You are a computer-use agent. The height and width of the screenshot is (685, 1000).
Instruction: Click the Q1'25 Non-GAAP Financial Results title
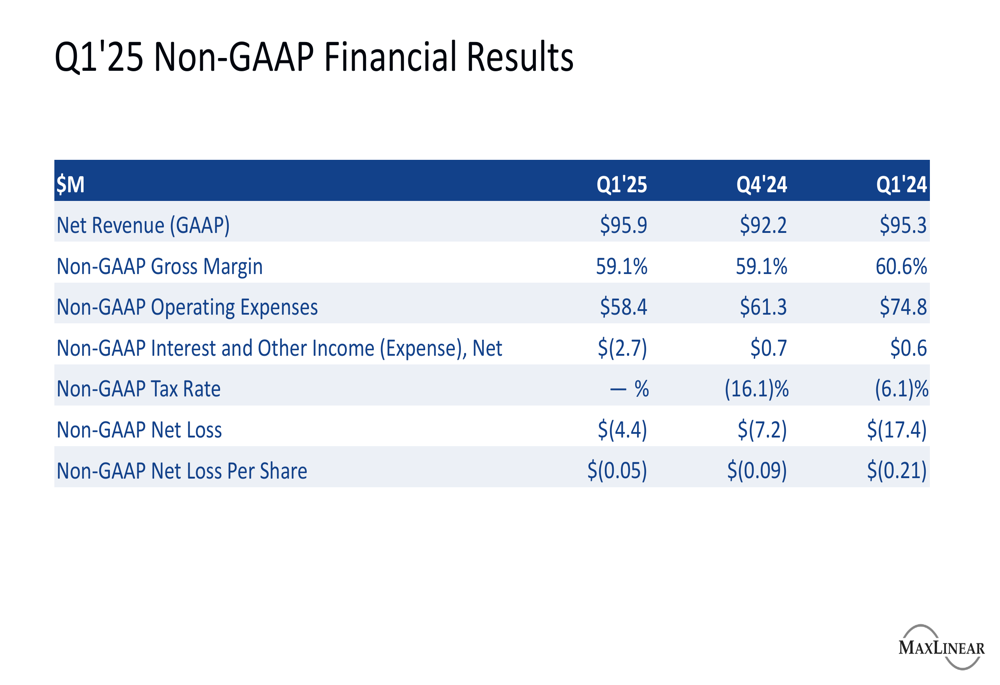click(x=314, y=57)
